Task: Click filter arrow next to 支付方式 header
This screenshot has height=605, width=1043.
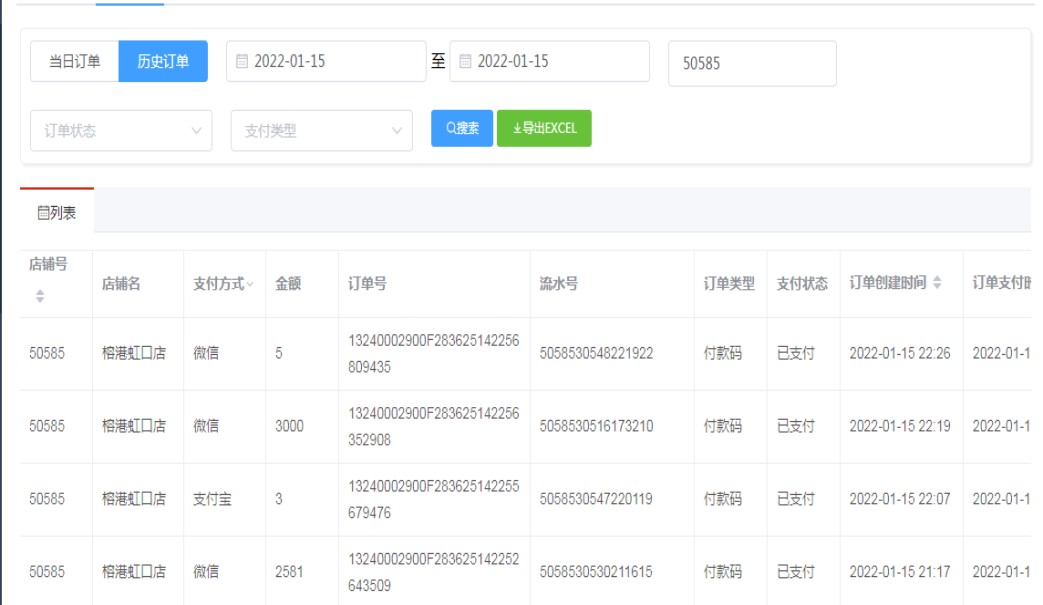Action: (x=250, y=285)
